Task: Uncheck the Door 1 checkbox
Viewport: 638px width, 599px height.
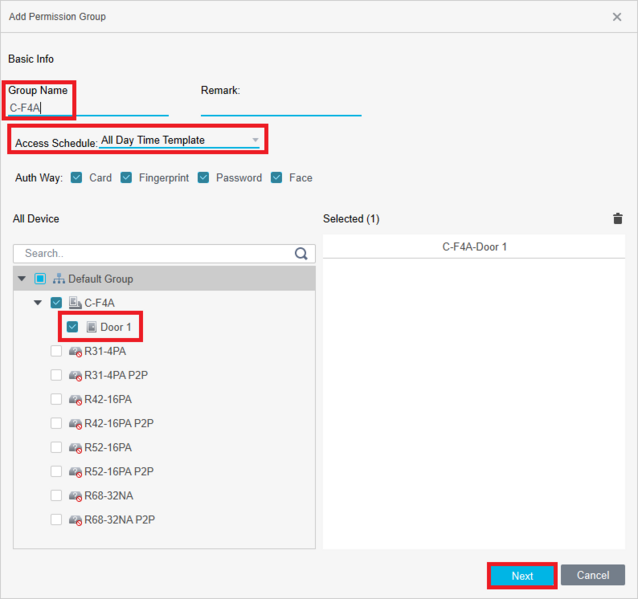Action: coord(72,327)
